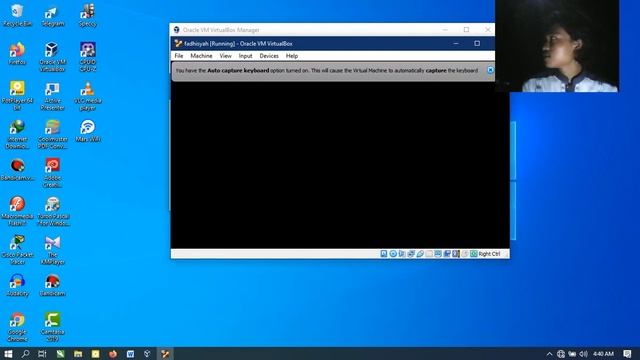
Task: Click the optical drive status icon
Action: (393, 254)
